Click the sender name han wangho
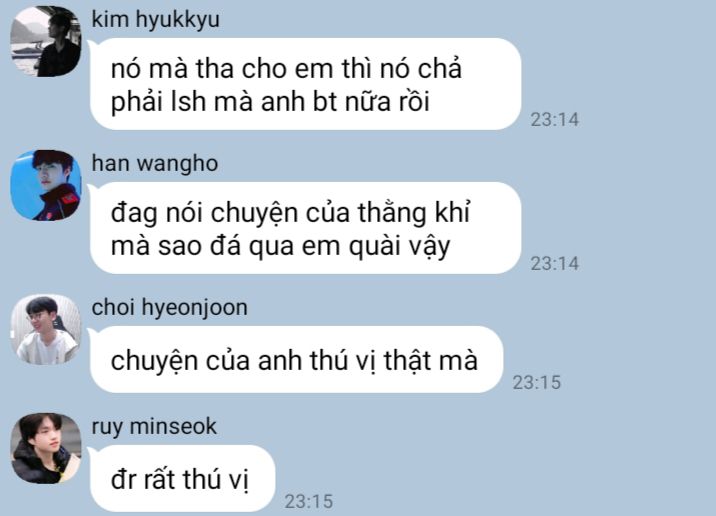 click(x=155, y=163)
